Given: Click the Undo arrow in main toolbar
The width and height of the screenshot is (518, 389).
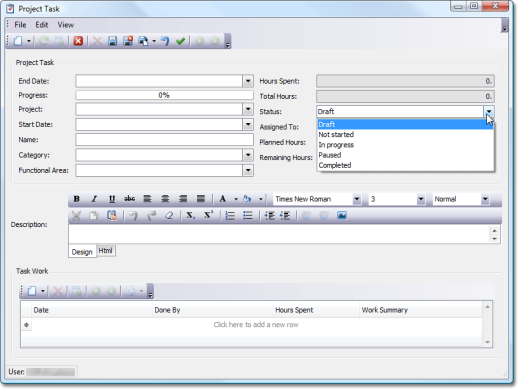Looking at the screenshot, I should 165,41.
